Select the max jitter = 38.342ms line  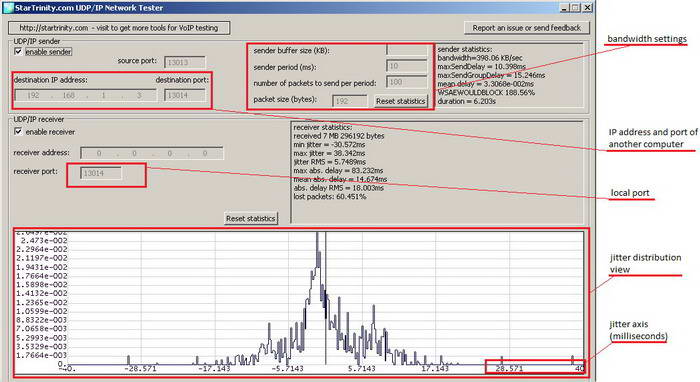329,153
